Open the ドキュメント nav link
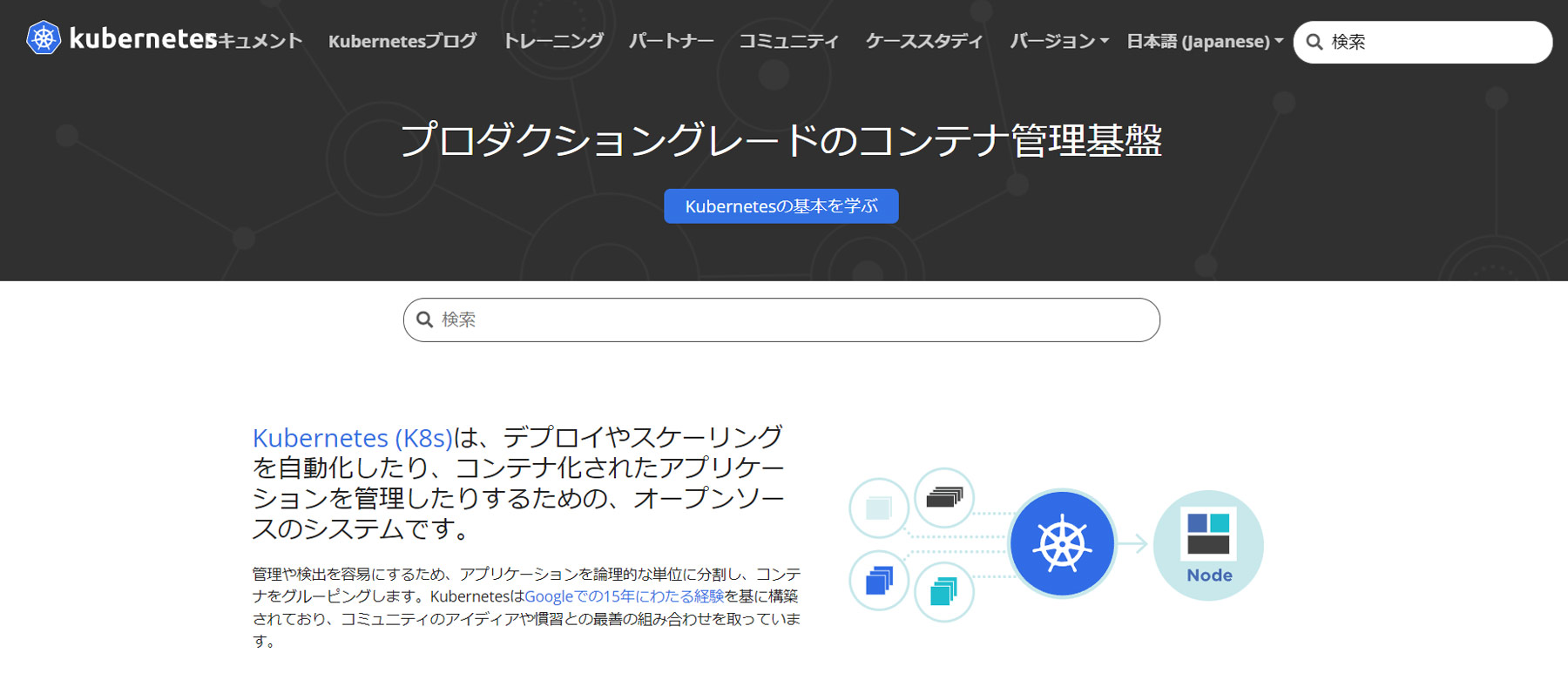The image size is (1568, 673). pyautogui.click(x=260, y=41)
